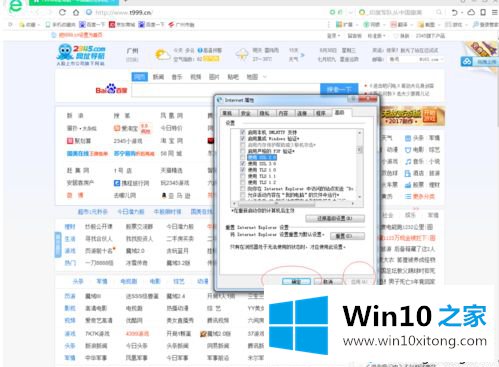Image resolution: width=499 pixels, height=367 pixels.
Task: Select the 新闻 Baidu search tab
Action: 158,77
